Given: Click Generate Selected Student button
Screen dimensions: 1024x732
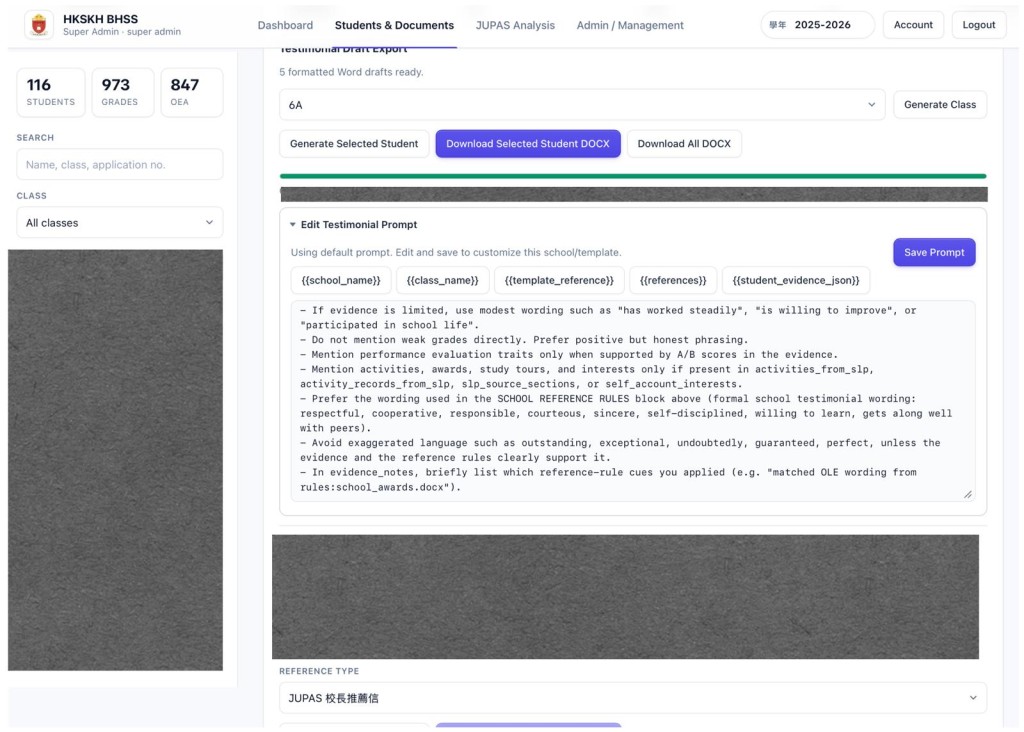Looking at the screenshot, I should click(354, 144).
